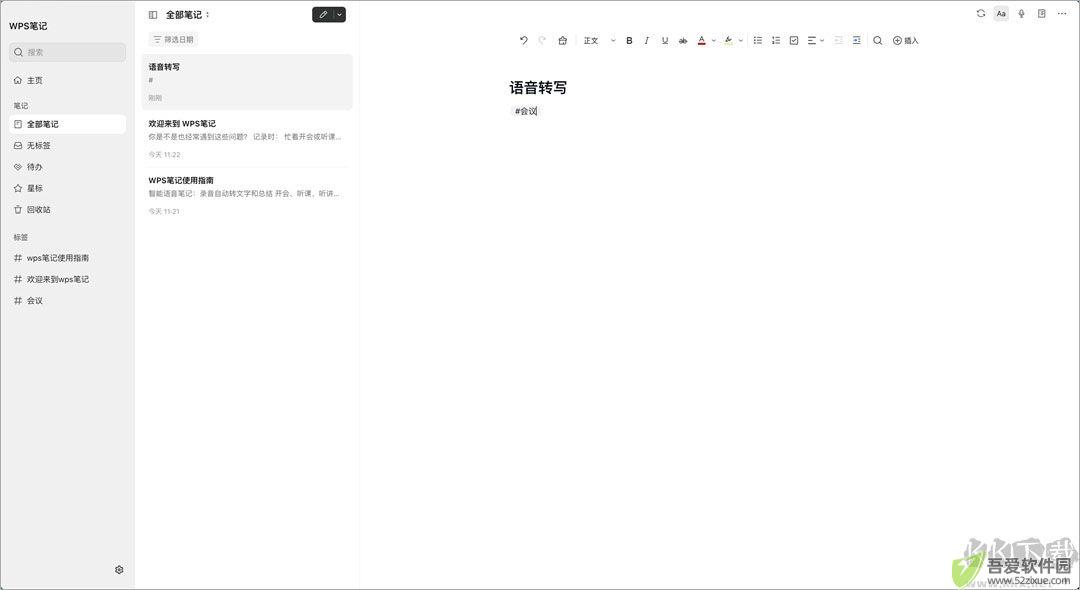
Task: Apply the highlighter color
Action: click(x=729, y=41)
